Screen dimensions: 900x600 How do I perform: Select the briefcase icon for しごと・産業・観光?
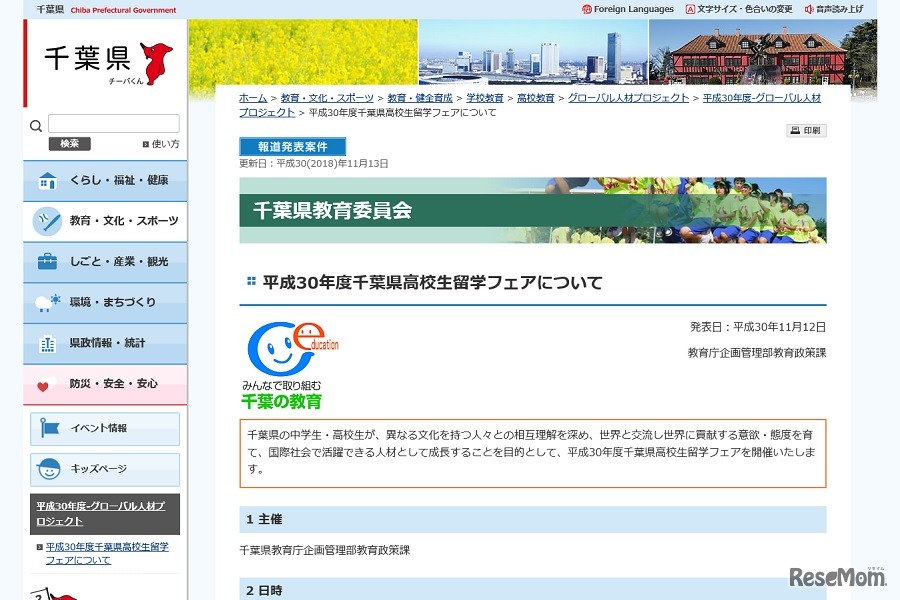(47, 261)
